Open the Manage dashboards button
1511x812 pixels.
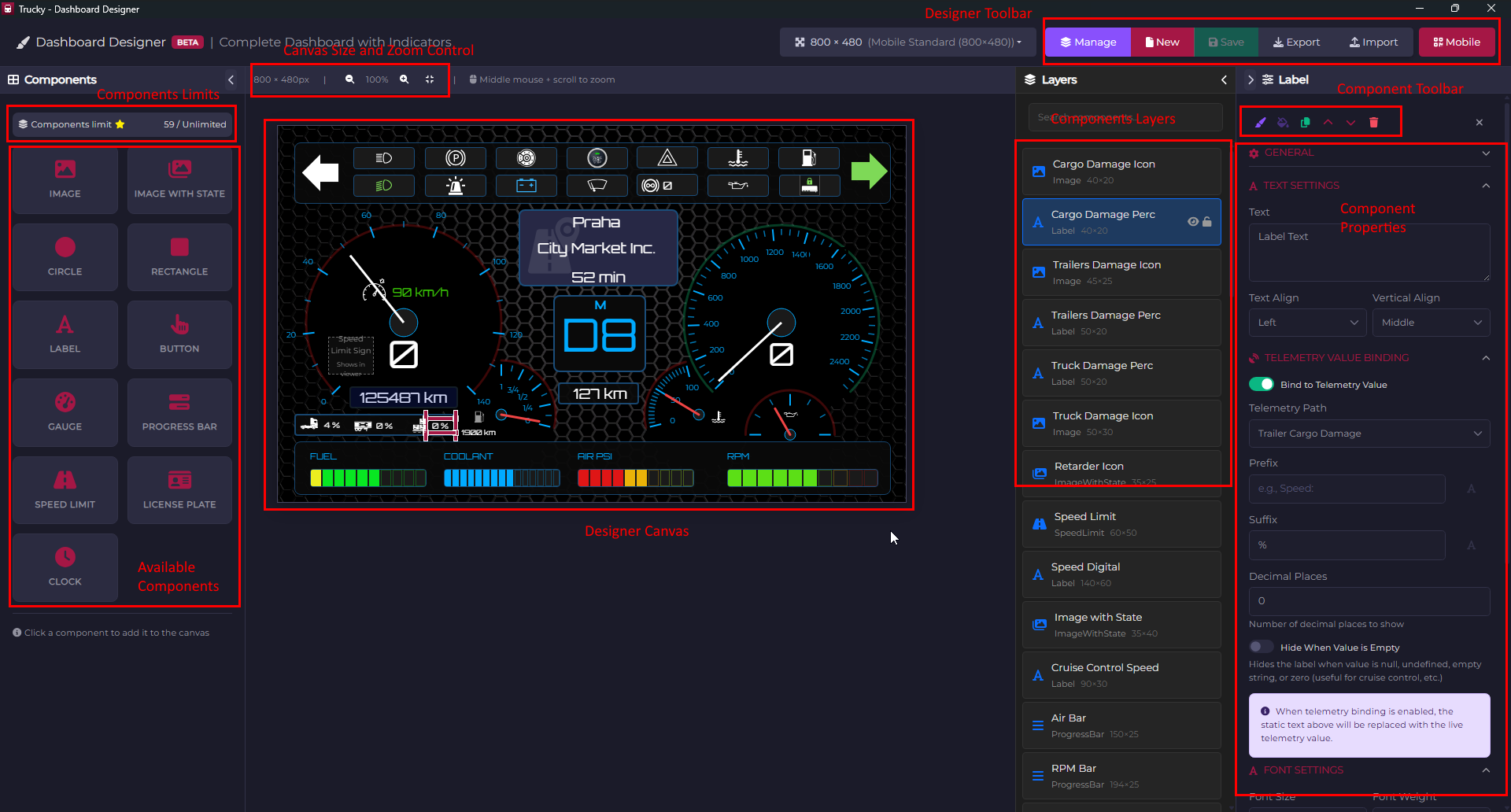point(1088,42)
